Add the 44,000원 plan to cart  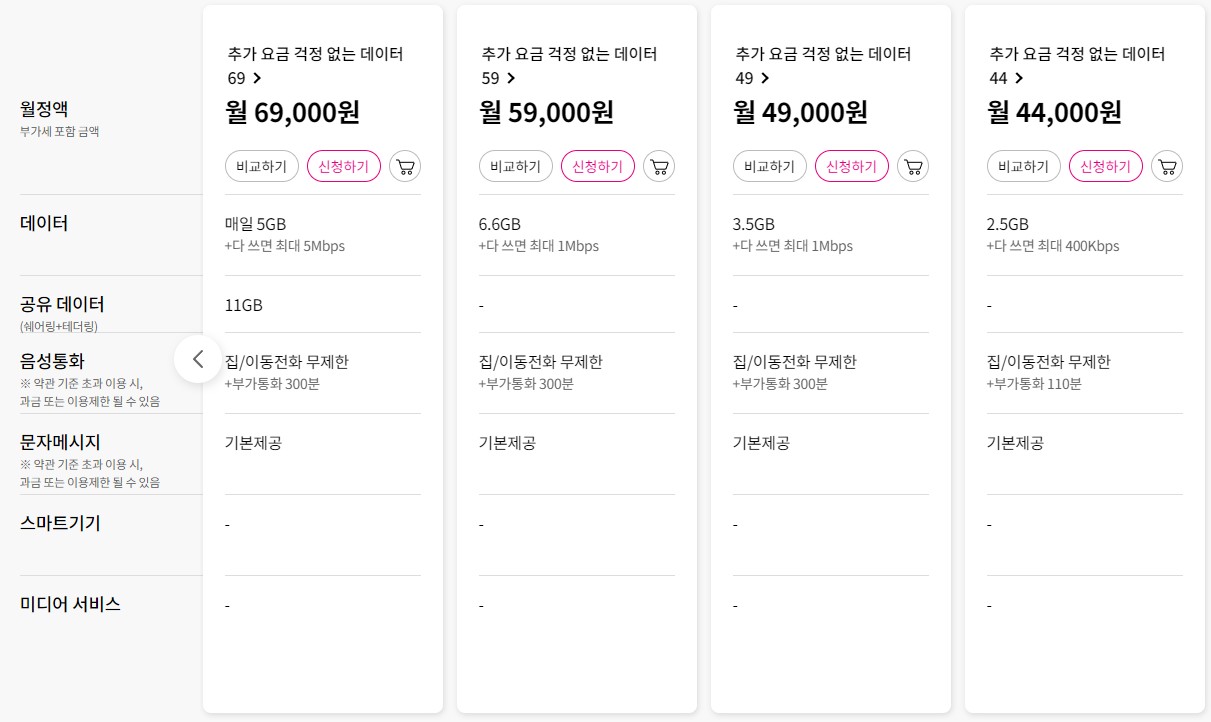pyautogui.click(x=1167, y=167)
